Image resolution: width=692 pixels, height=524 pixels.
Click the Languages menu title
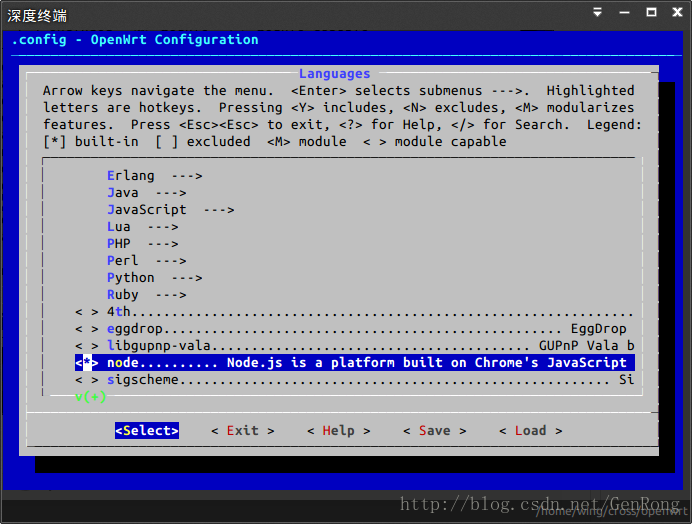(335, 74)
